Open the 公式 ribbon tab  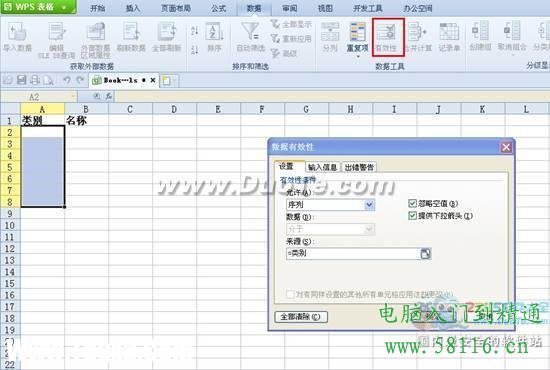click(x=218, y=8)
